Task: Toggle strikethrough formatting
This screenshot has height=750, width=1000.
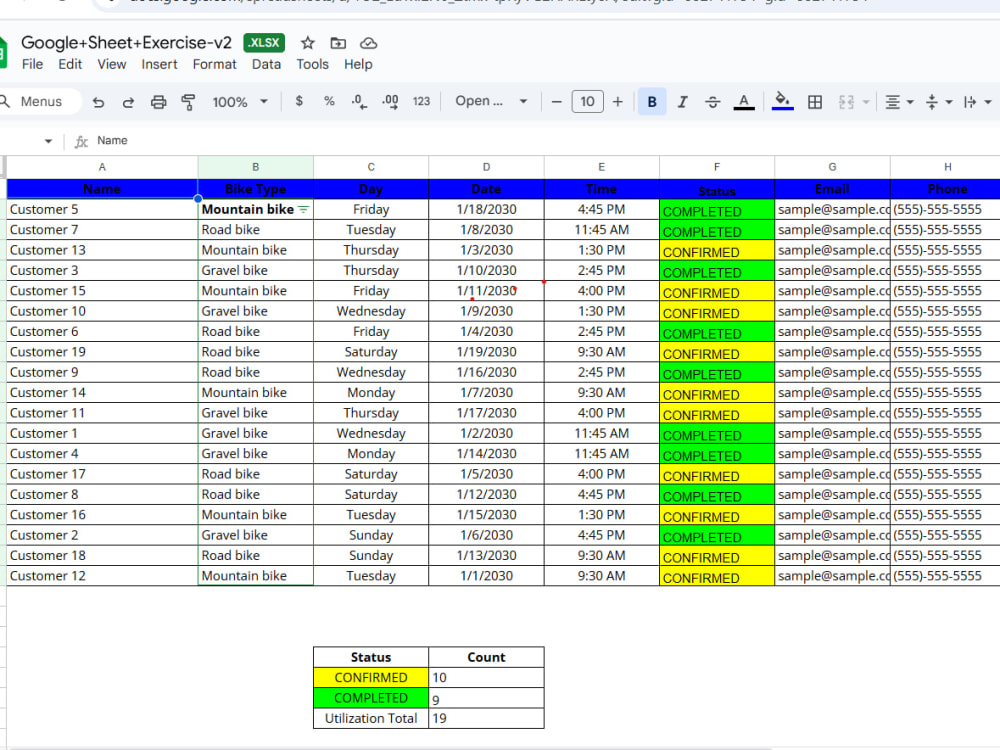Action: click(712, 101)
